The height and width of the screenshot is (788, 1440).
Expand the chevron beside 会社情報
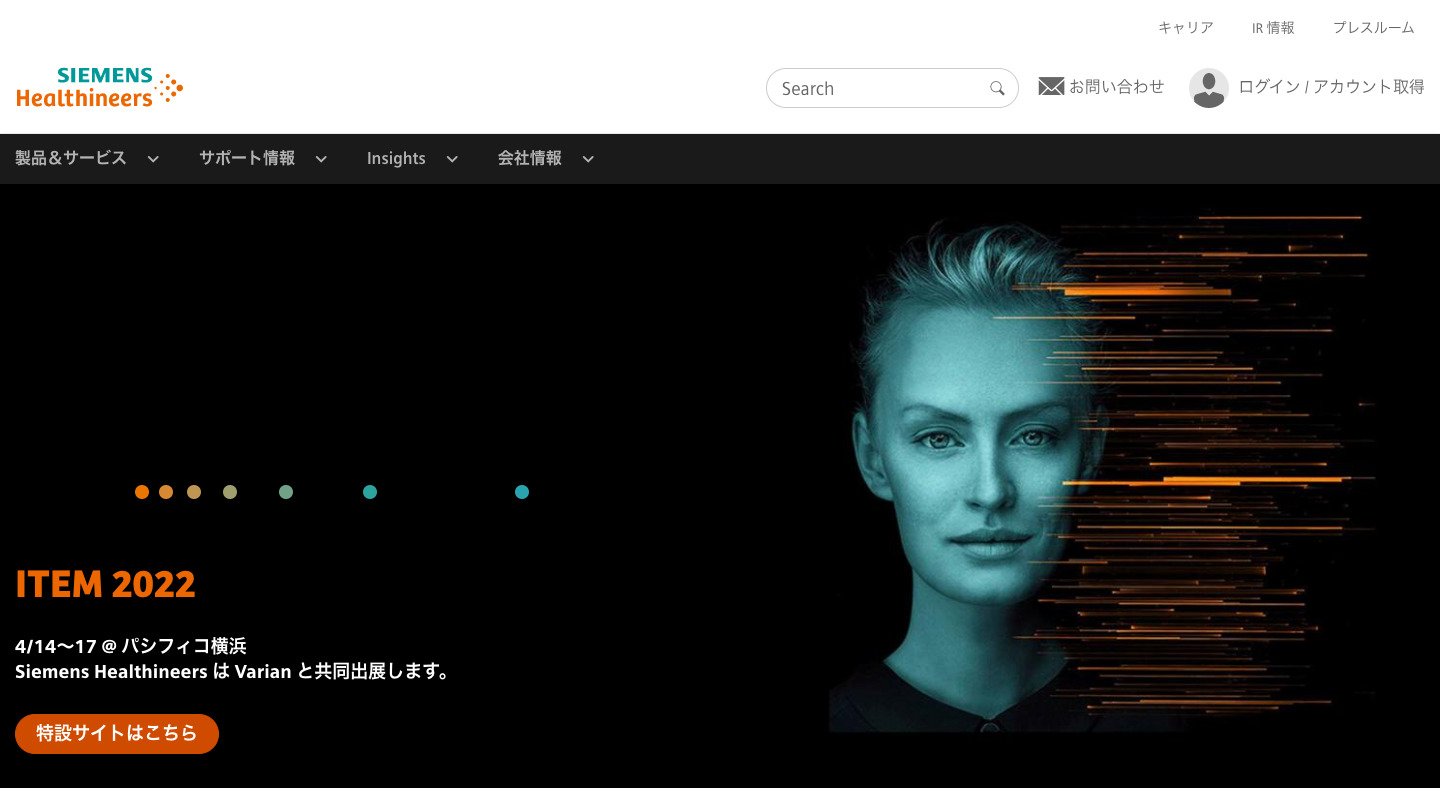pyautogui.click(x=588, y=159)
